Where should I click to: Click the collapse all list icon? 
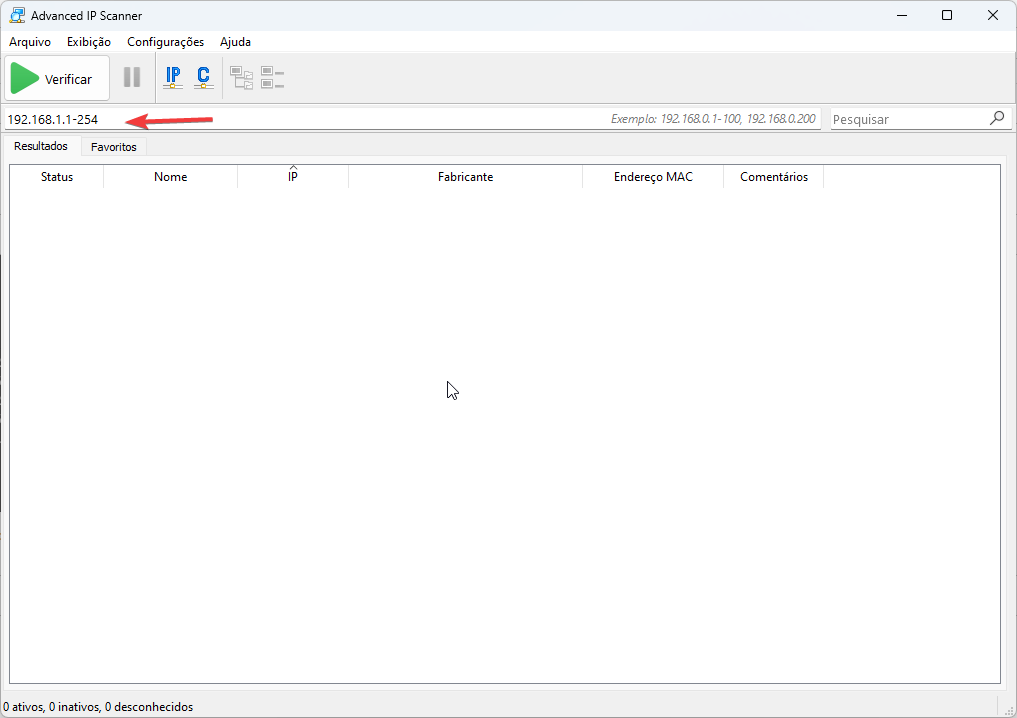point(272,78)
